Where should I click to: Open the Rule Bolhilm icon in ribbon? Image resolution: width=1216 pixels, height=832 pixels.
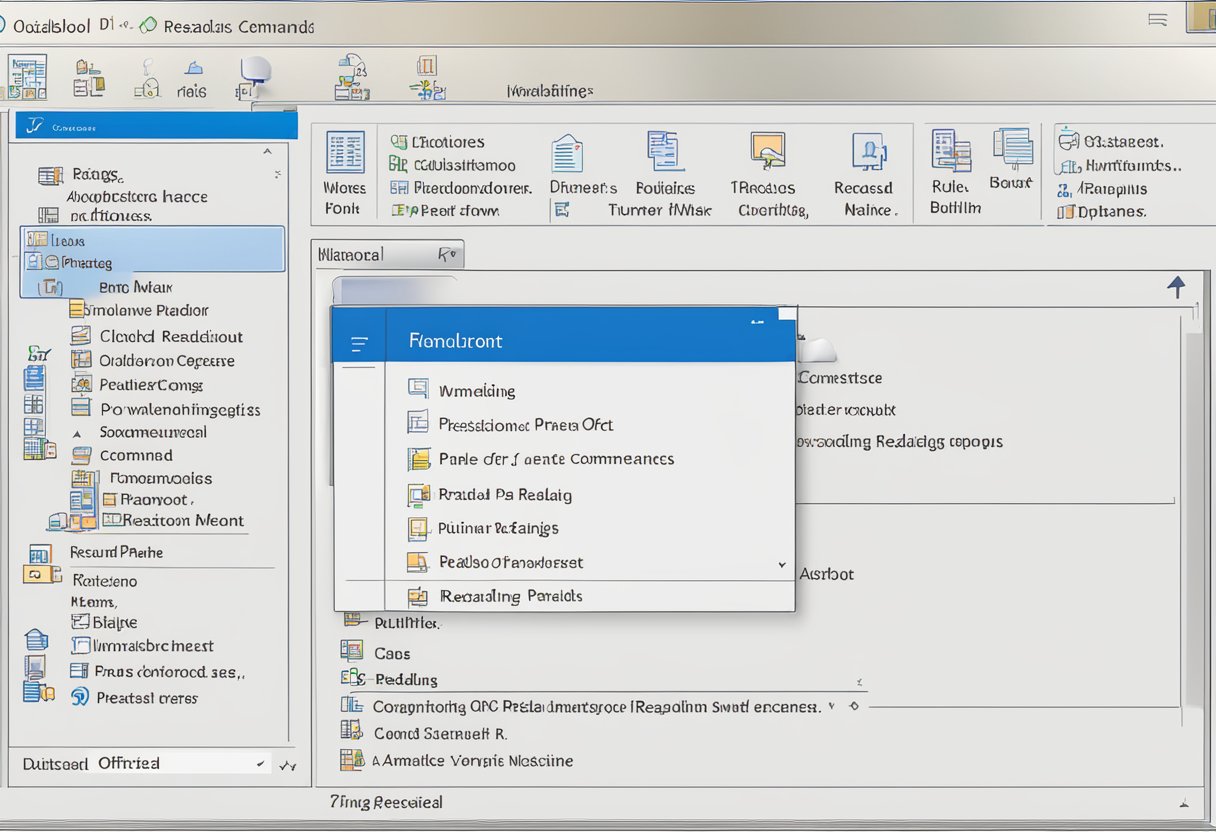coord(951,151)
